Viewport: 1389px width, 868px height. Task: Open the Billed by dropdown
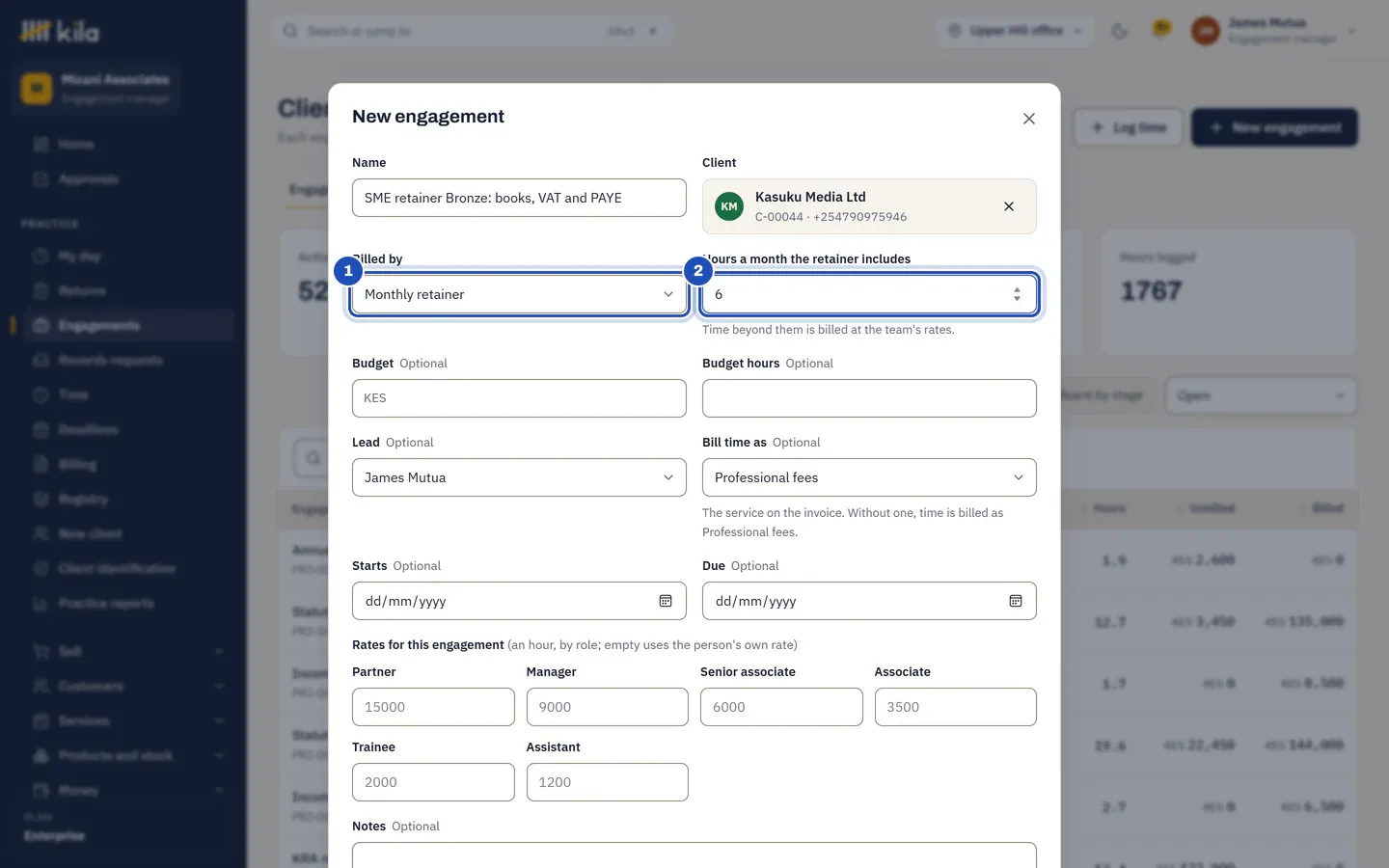(x=519, y=294)
